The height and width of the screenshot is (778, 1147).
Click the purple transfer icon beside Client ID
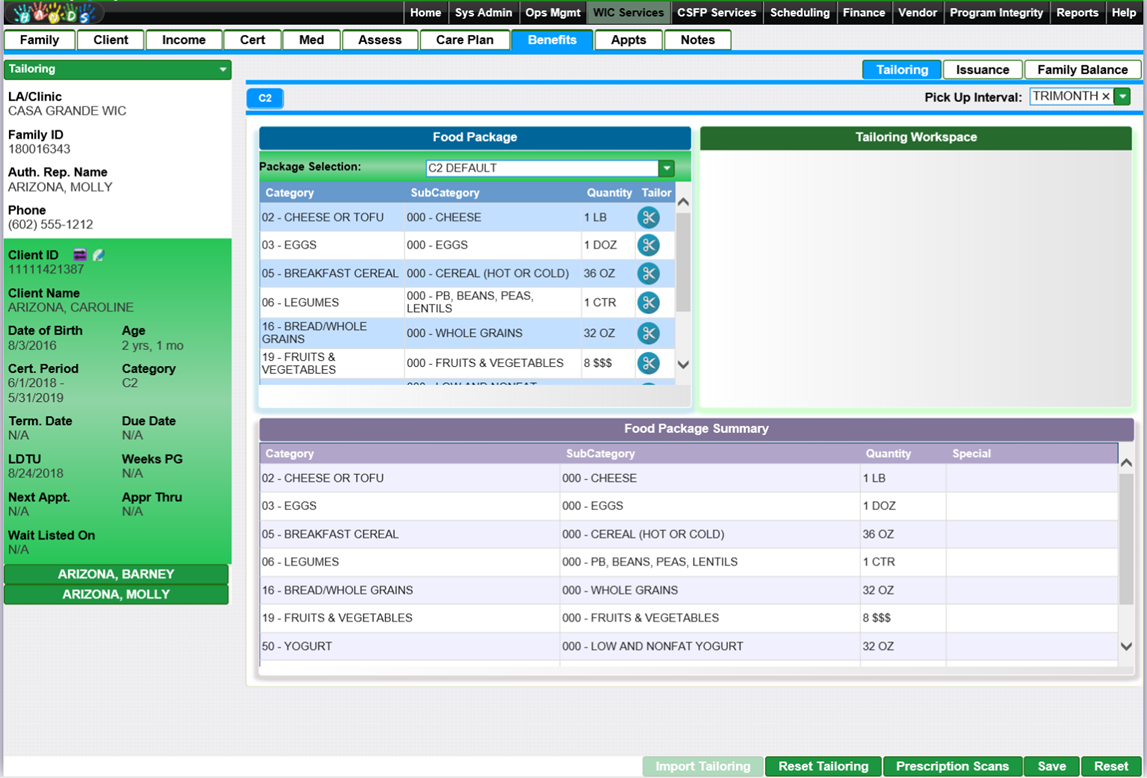80,256
